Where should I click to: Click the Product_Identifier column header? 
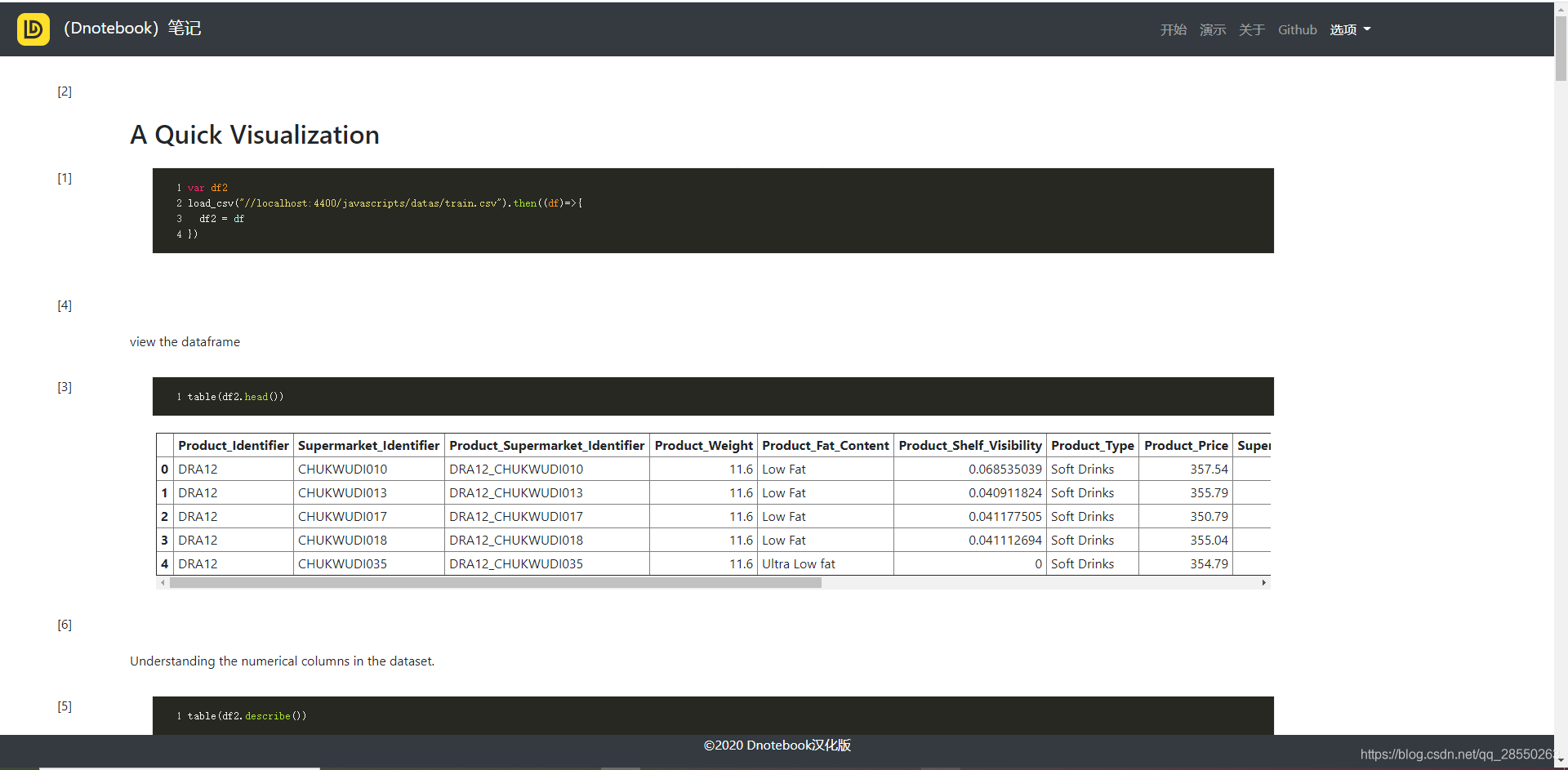coord(234,445)
